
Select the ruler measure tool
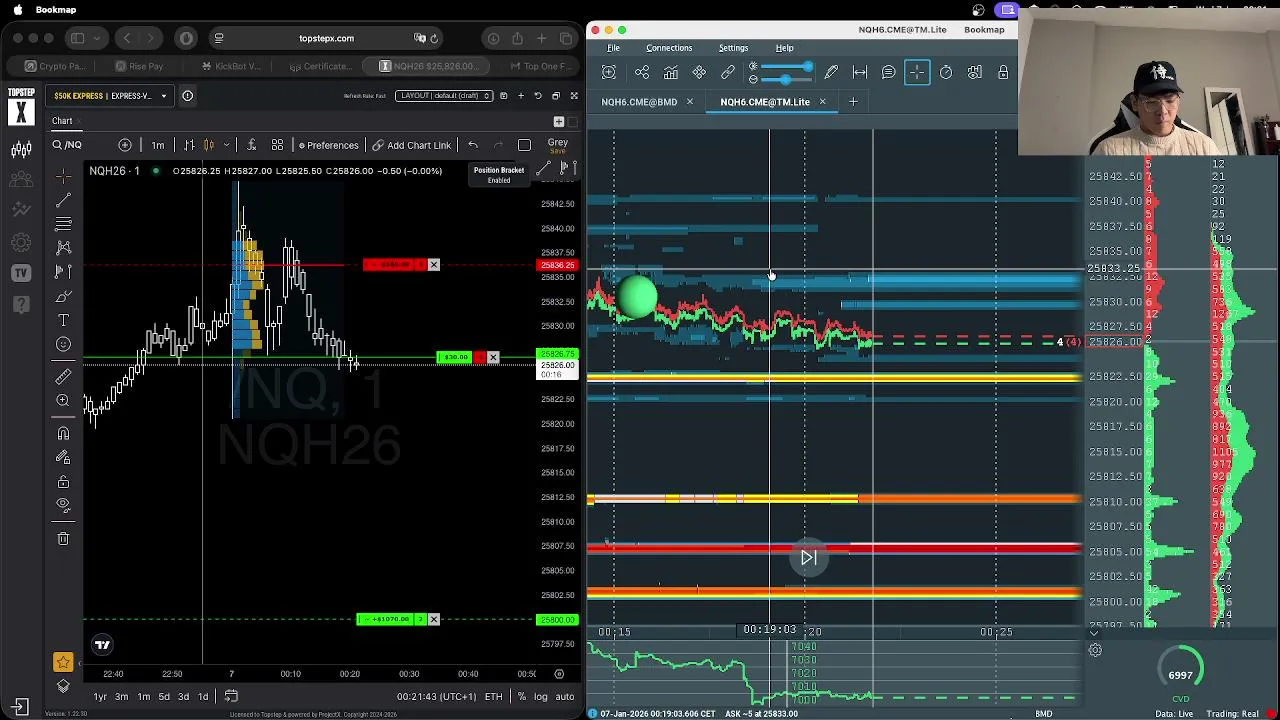coord(63,376)
